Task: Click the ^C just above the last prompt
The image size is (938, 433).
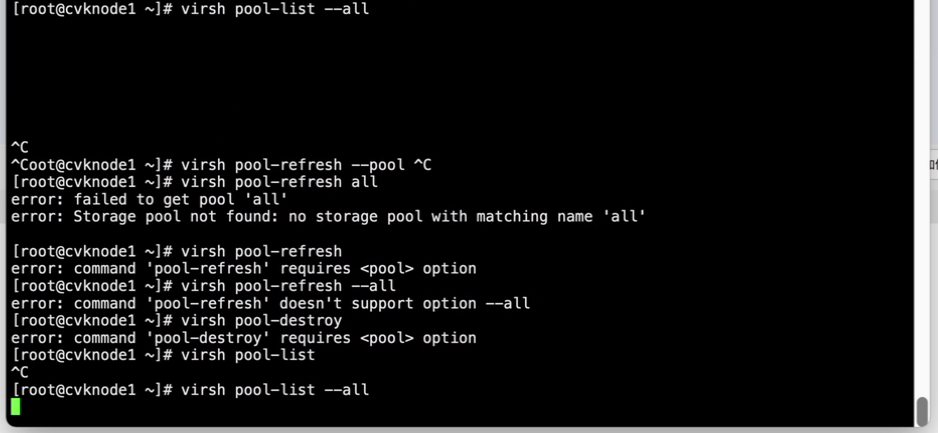Action: [x=19, y=372]
